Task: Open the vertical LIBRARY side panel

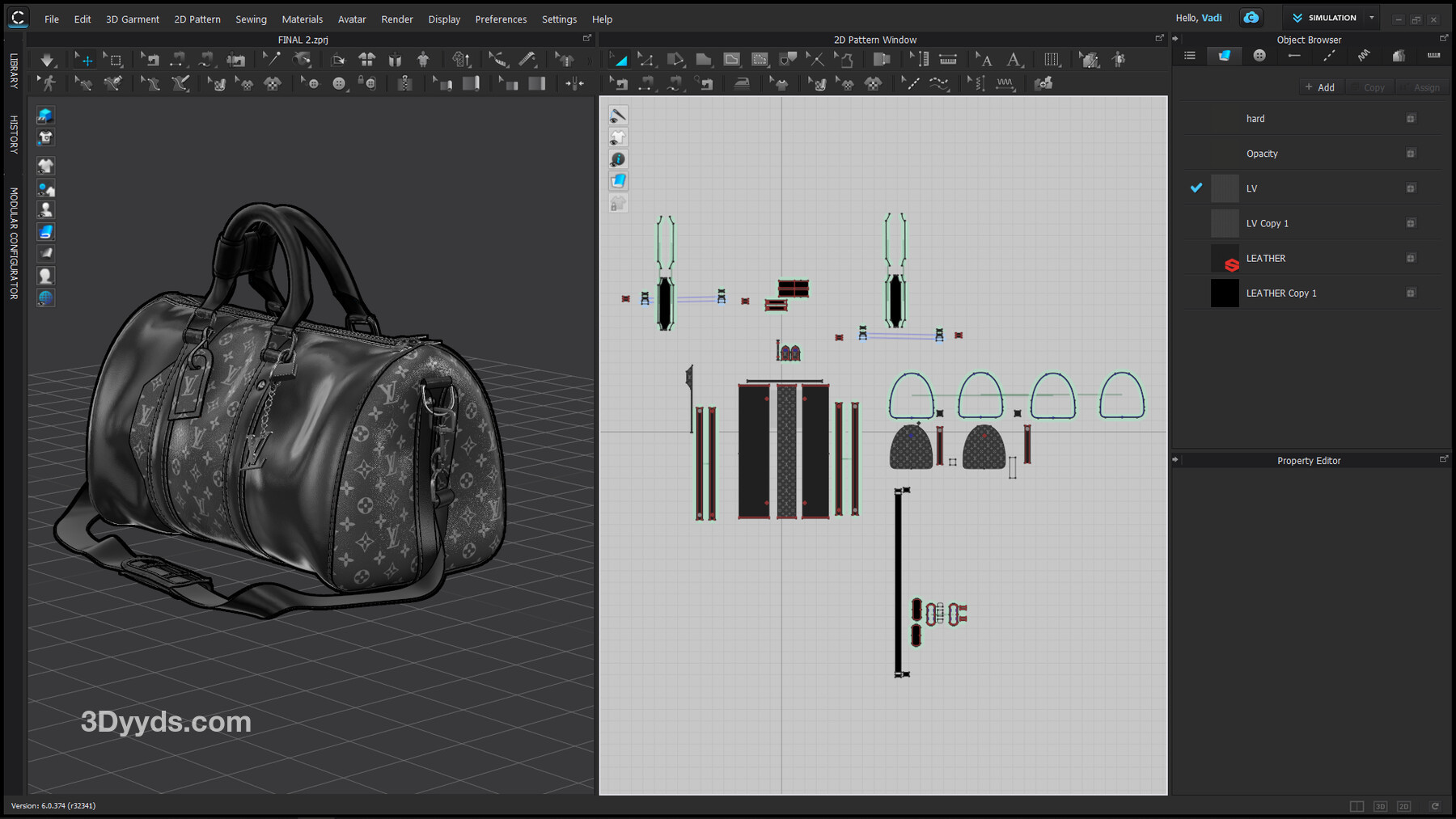Action: (14, 70)
